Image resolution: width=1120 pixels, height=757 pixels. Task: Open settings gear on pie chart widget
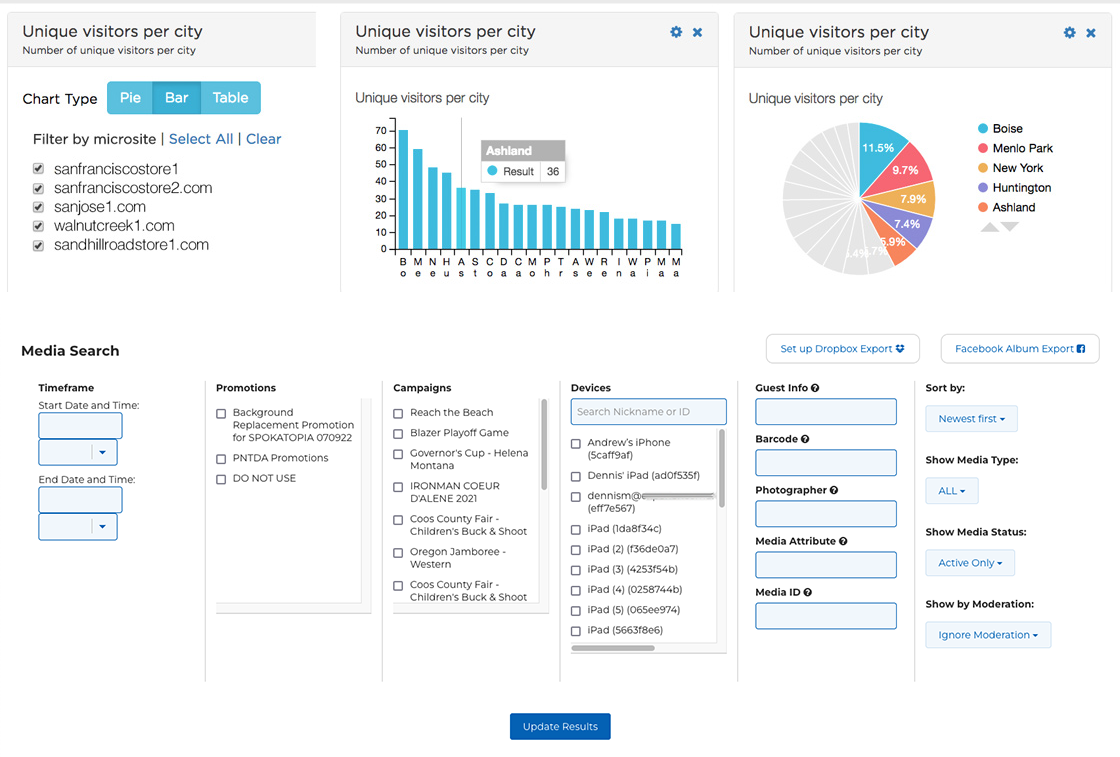[x=1069, y=33]
